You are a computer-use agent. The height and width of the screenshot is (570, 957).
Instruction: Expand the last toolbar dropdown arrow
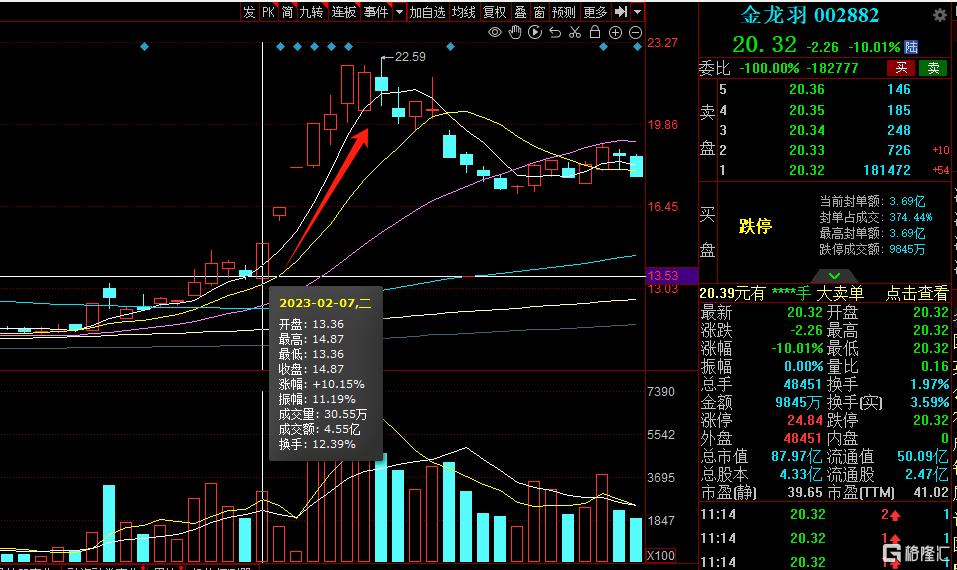637,12
